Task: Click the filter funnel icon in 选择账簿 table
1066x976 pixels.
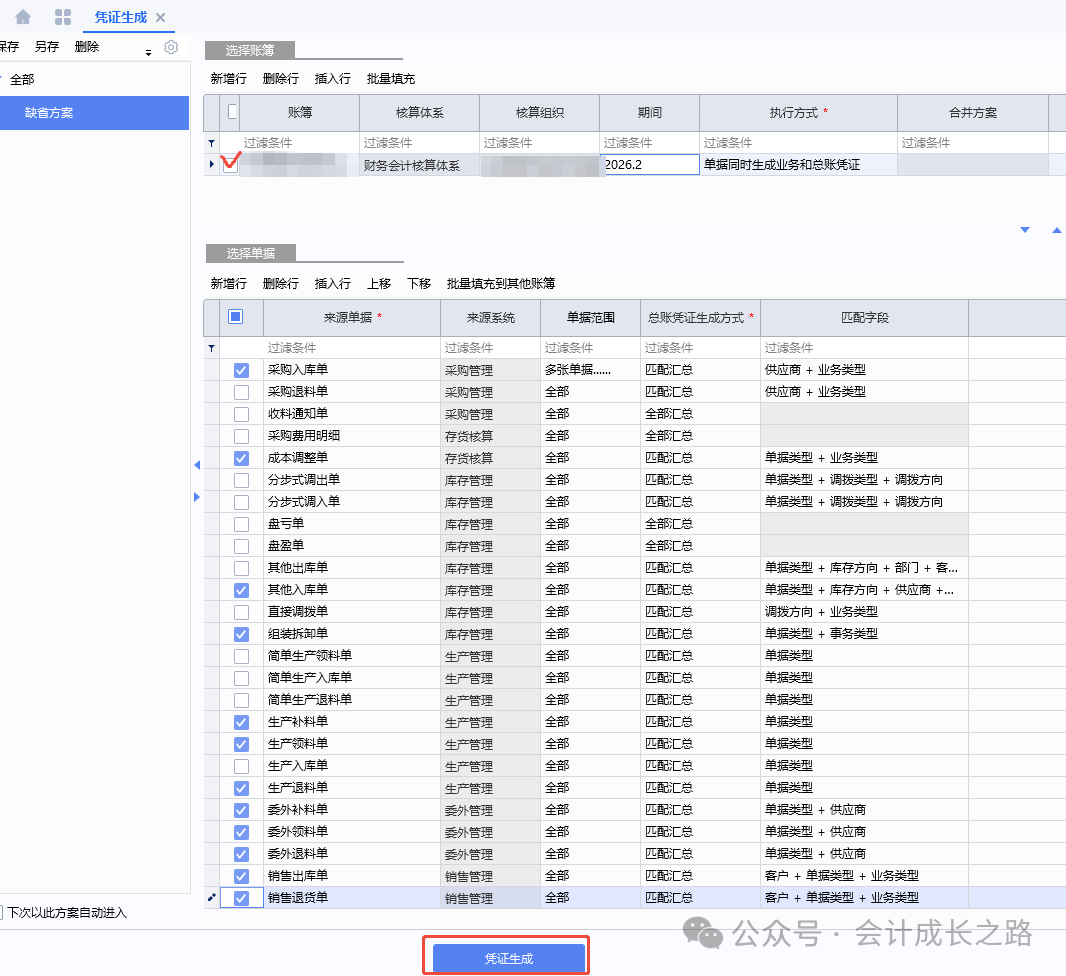Action: (x=210, y=144)
